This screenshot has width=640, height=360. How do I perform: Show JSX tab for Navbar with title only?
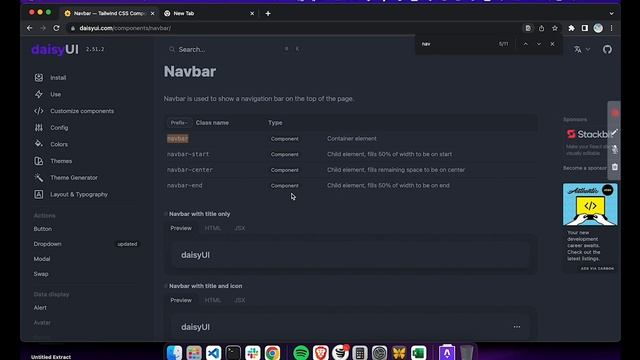tap(240, 228)
